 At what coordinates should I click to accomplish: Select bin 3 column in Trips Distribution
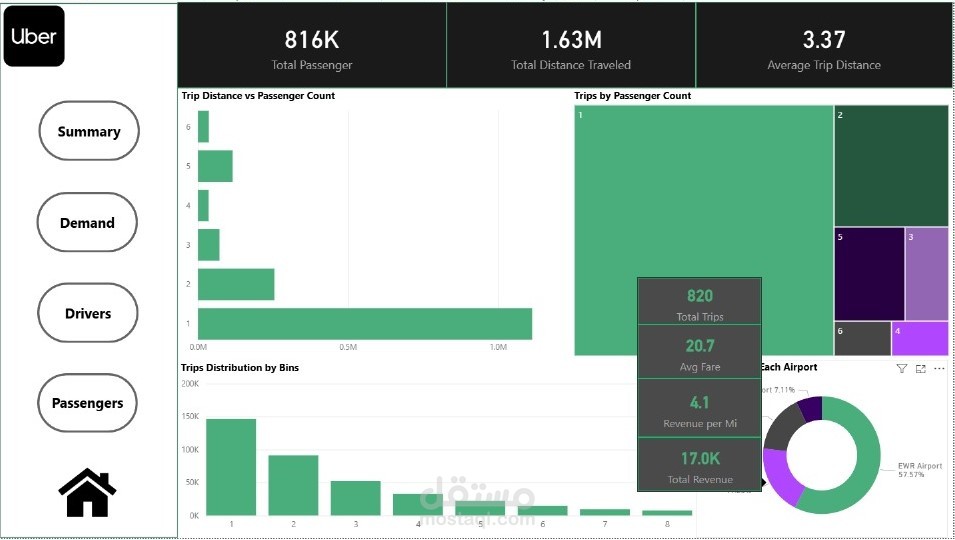click(x=356, y=498)
